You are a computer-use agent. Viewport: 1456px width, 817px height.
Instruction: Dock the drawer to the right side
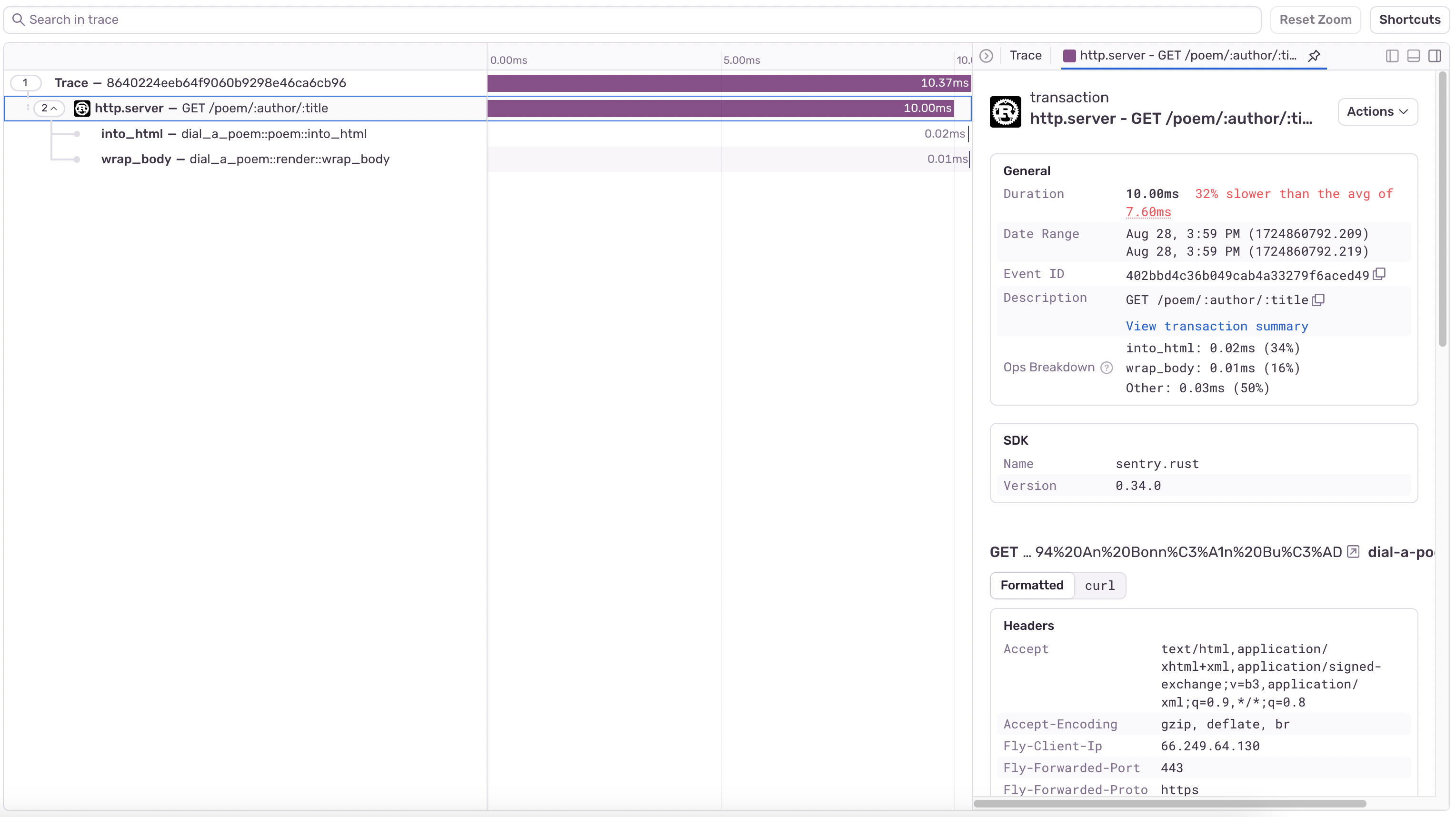click(x=1435, y=55)
